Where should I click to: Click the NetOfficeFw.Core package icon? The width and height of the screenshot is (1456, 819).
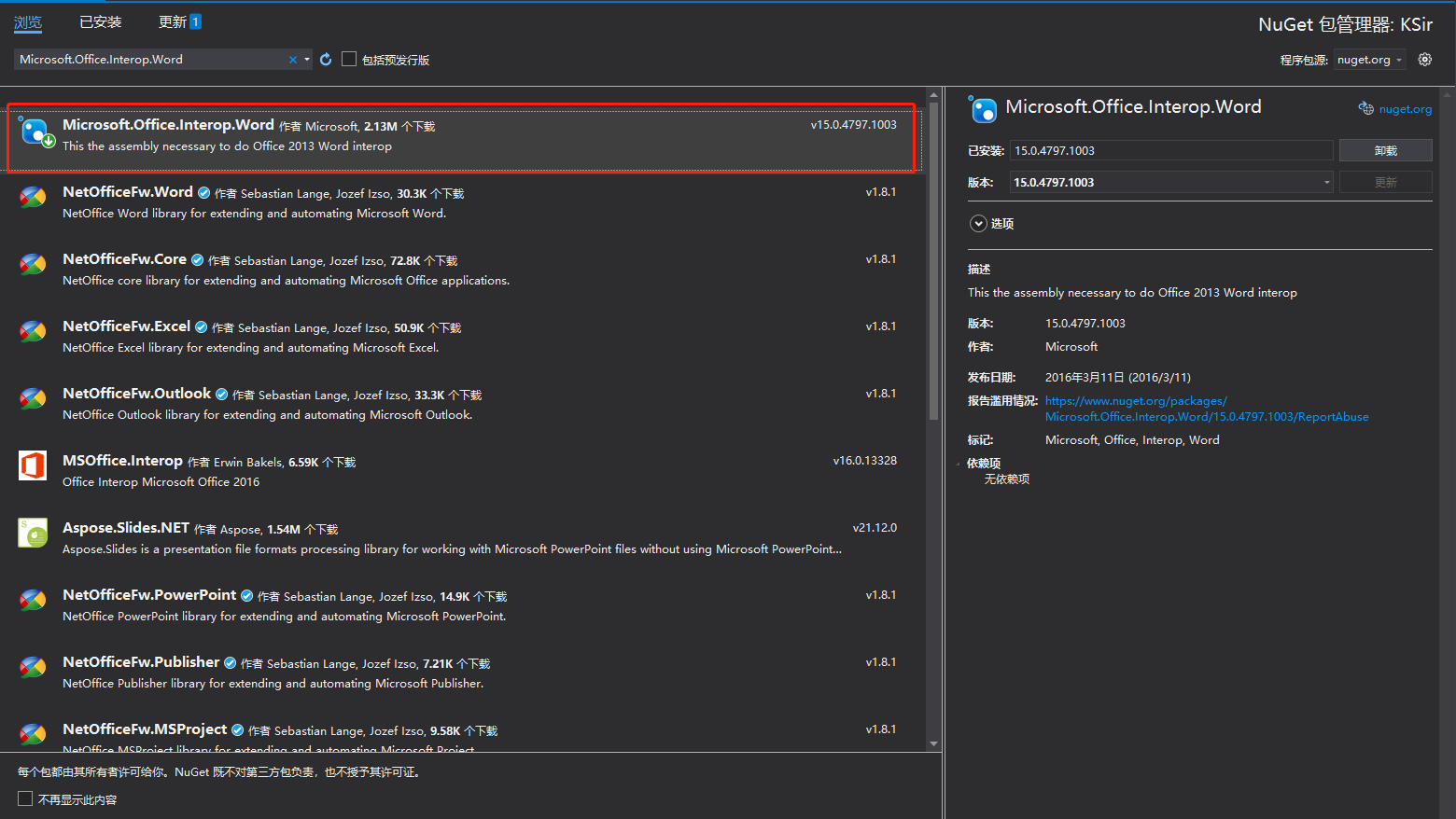pos(33,265)
